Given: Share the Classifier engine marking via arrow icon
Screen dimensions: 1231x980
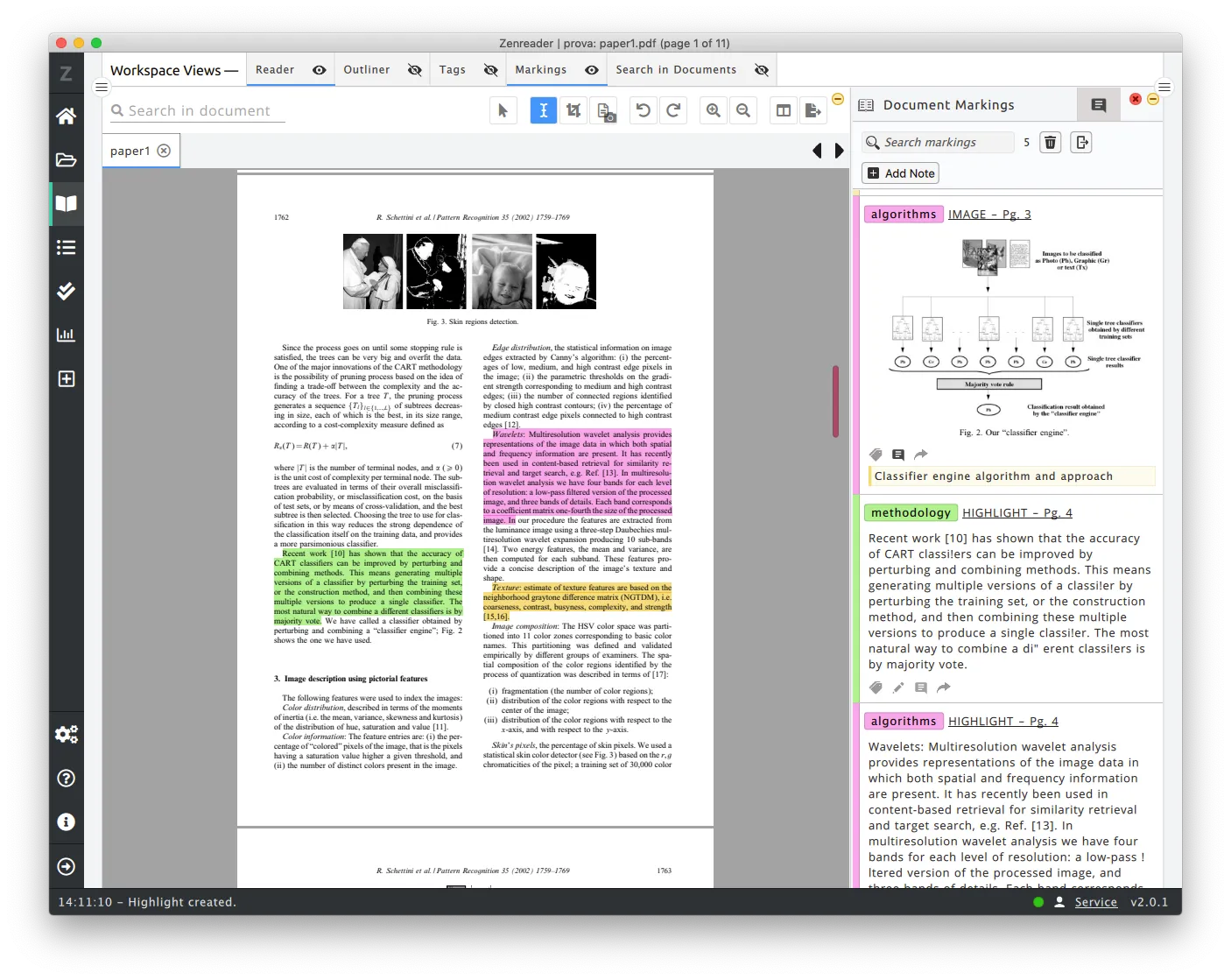Looking at the screenshot, I should (920, 455).
